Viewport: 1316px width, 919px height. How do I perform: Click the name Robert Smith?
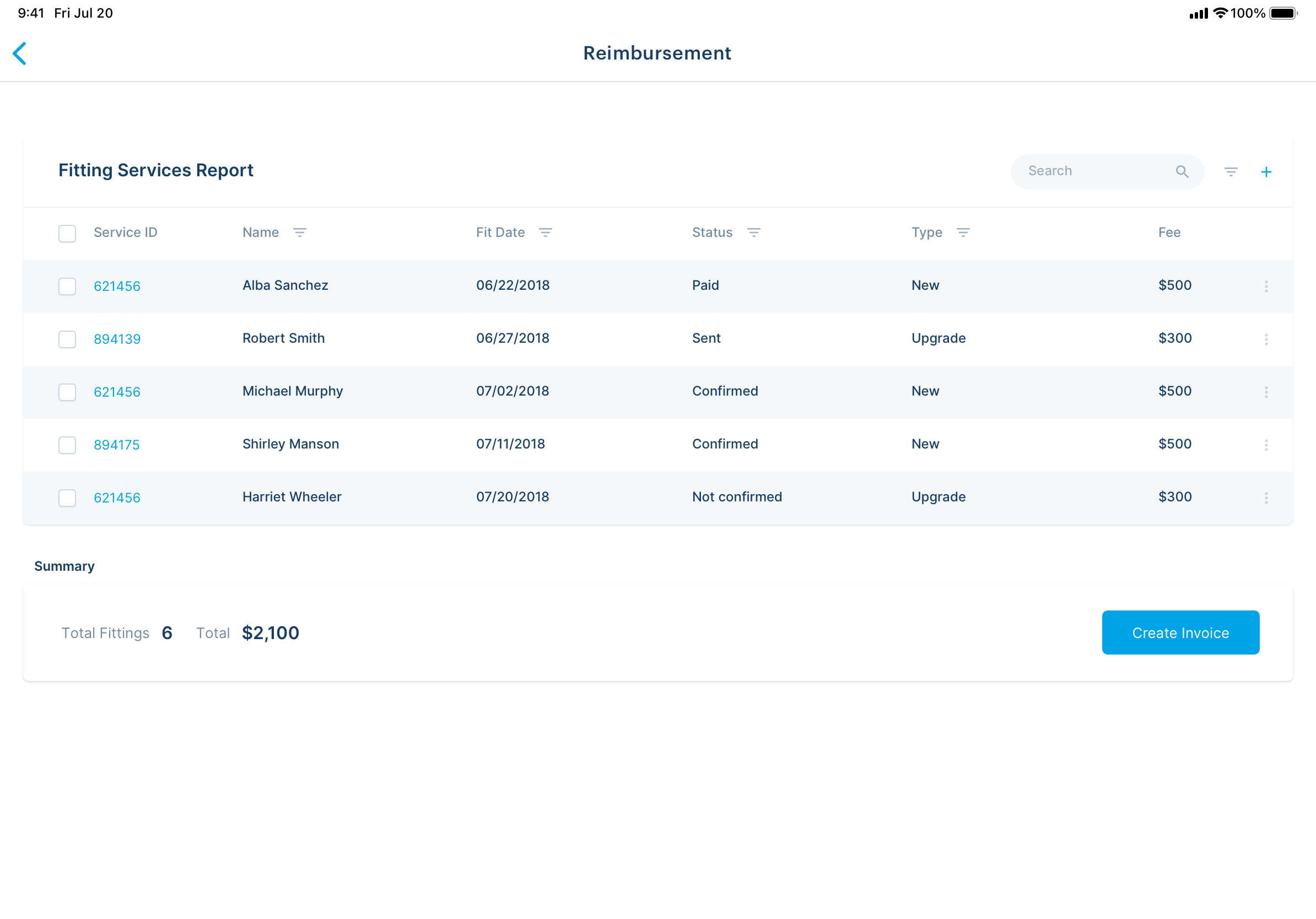pyautogui.click(x=283, y=338)
